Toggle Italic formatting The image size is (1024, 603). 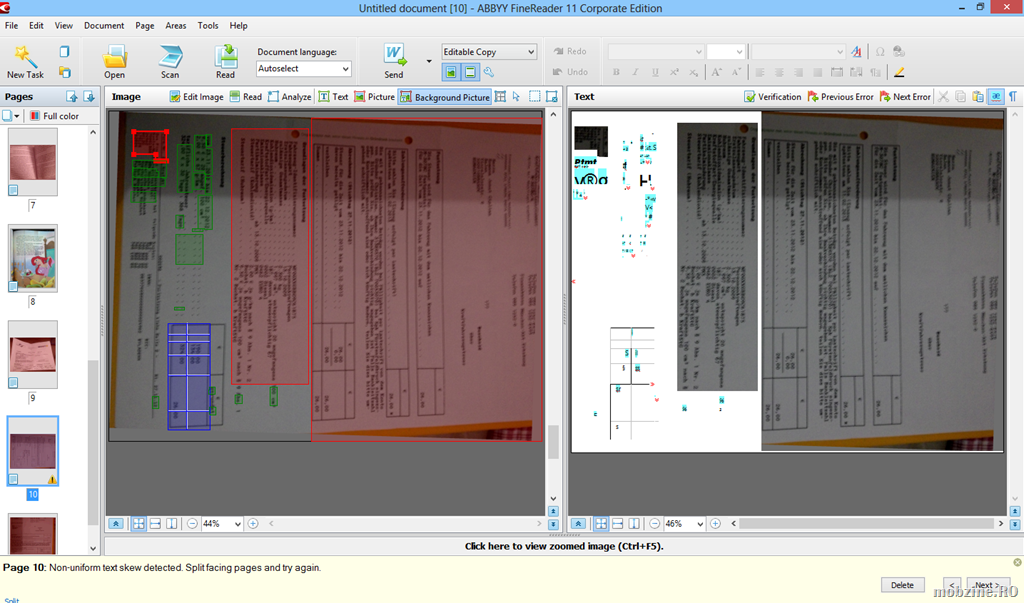635,72
